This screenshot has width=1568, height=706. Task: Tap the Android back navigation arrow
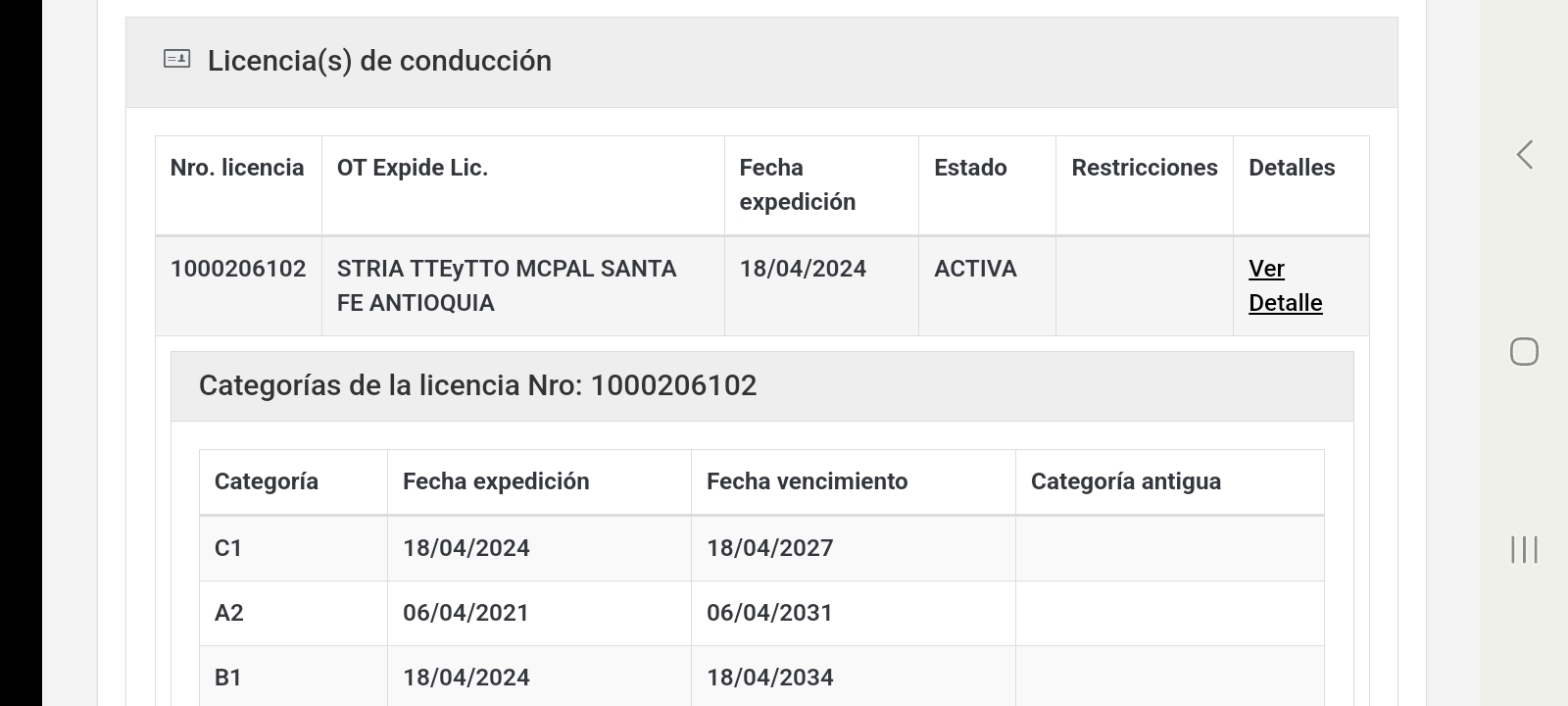point(1524,154)
